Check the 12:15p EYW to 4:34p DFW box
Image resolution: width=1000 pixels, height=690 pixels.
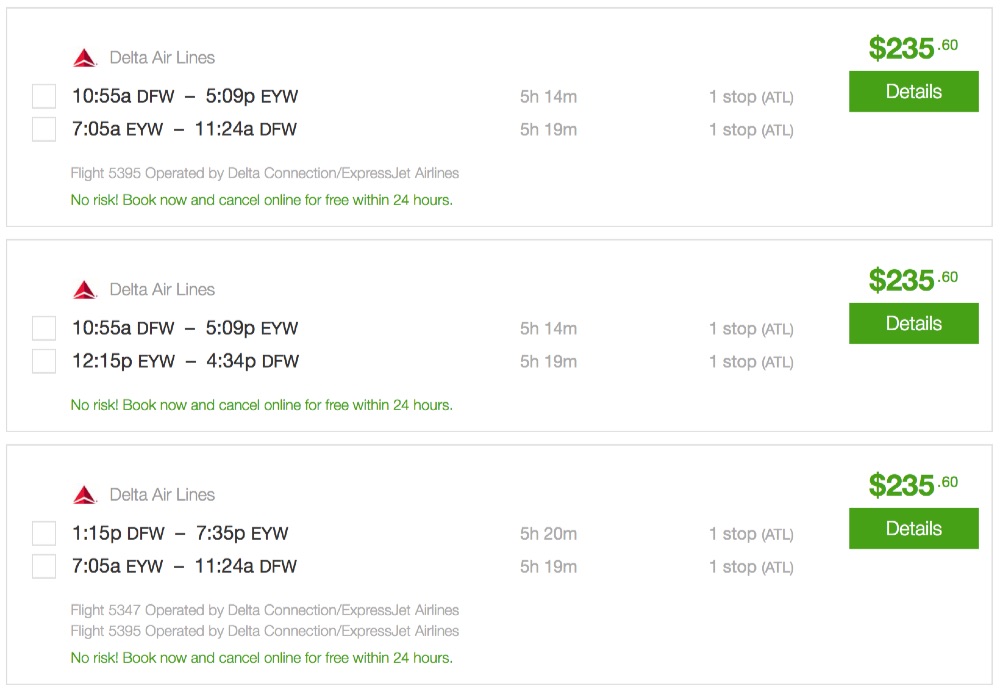coord(44,361)
